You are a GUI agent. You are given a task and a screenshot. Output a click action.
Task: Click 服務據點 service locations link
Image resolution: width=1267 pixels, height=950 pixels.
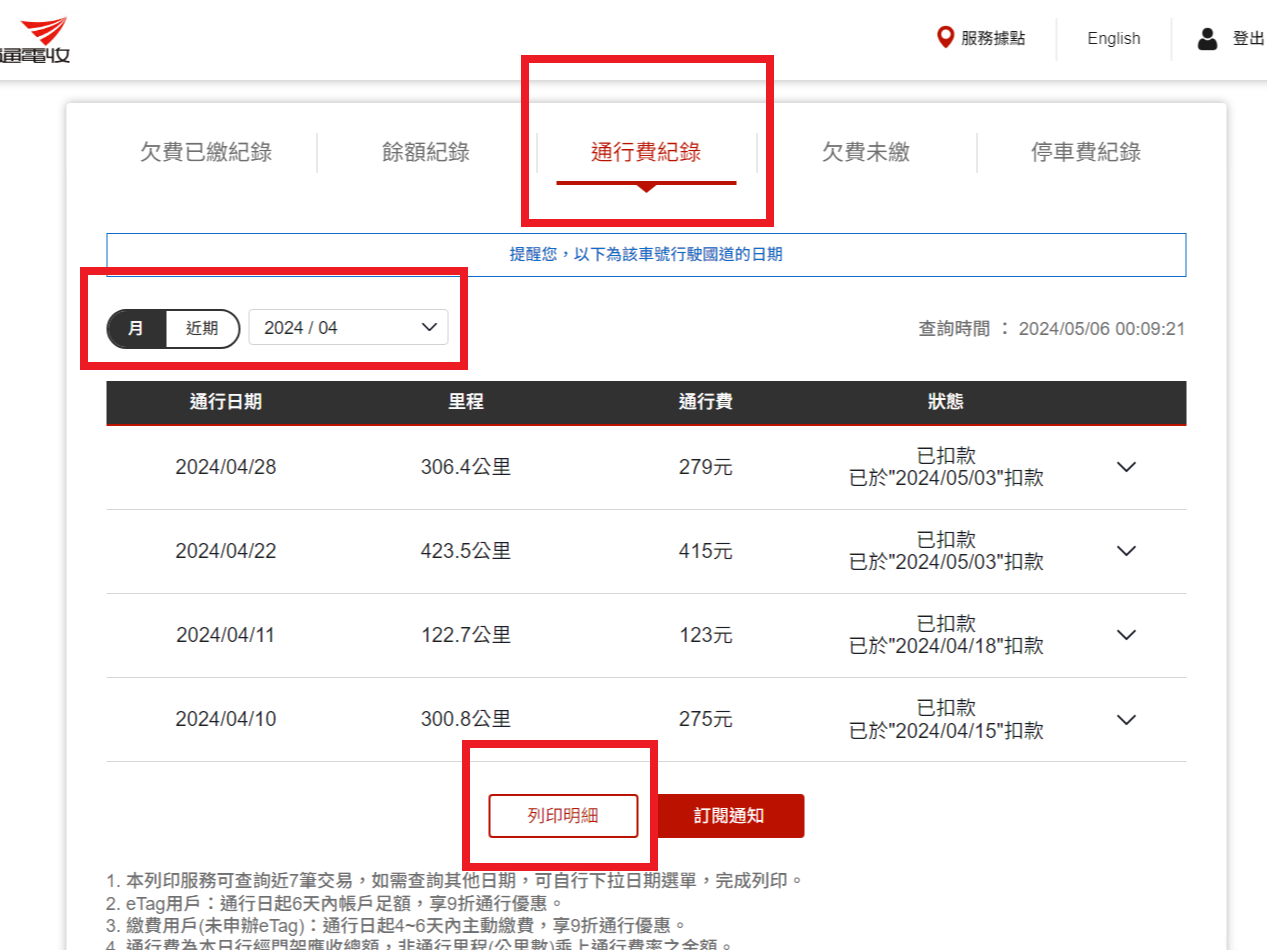993,39
